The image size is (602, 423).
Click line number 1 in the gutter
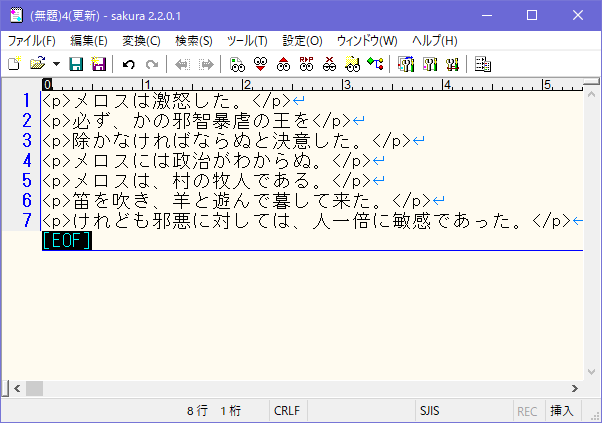(26, 101)
